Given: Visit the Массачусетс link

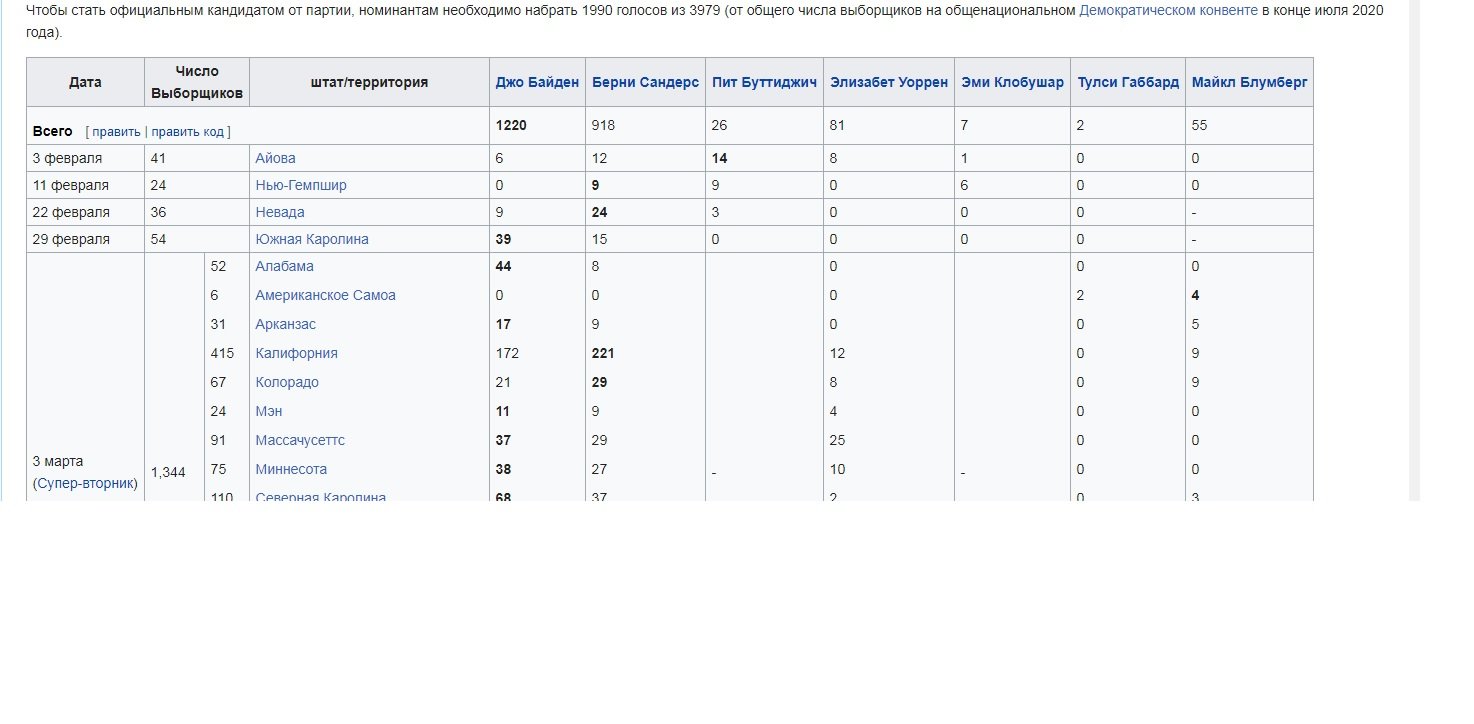Looking at the screenshot, I should 300,441.
